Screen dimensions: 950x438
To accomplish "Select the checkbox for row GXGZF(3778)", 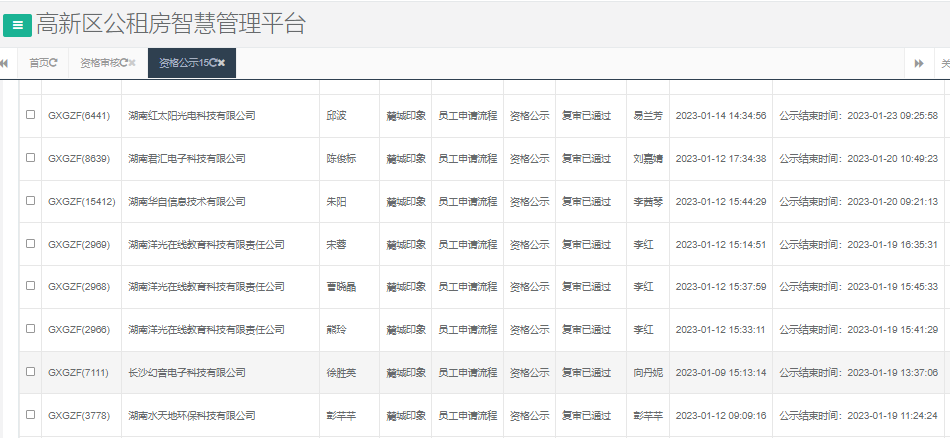I will click(30, 415).
